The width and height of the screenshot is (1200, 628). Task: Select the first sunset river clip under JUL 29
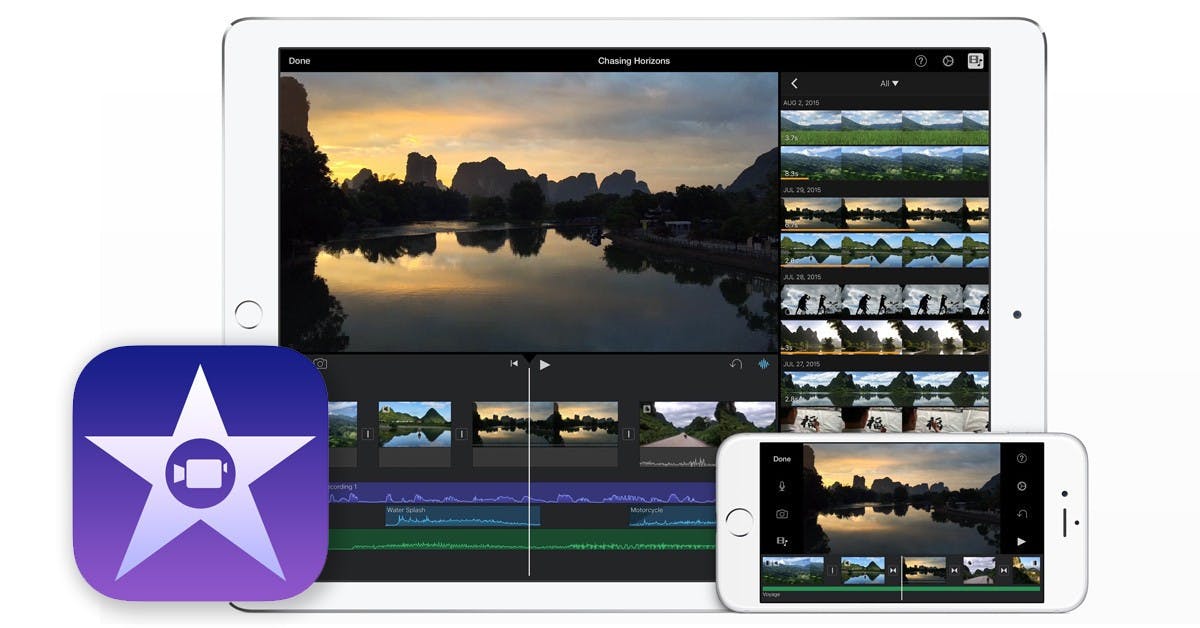click(x=885, y=214)
